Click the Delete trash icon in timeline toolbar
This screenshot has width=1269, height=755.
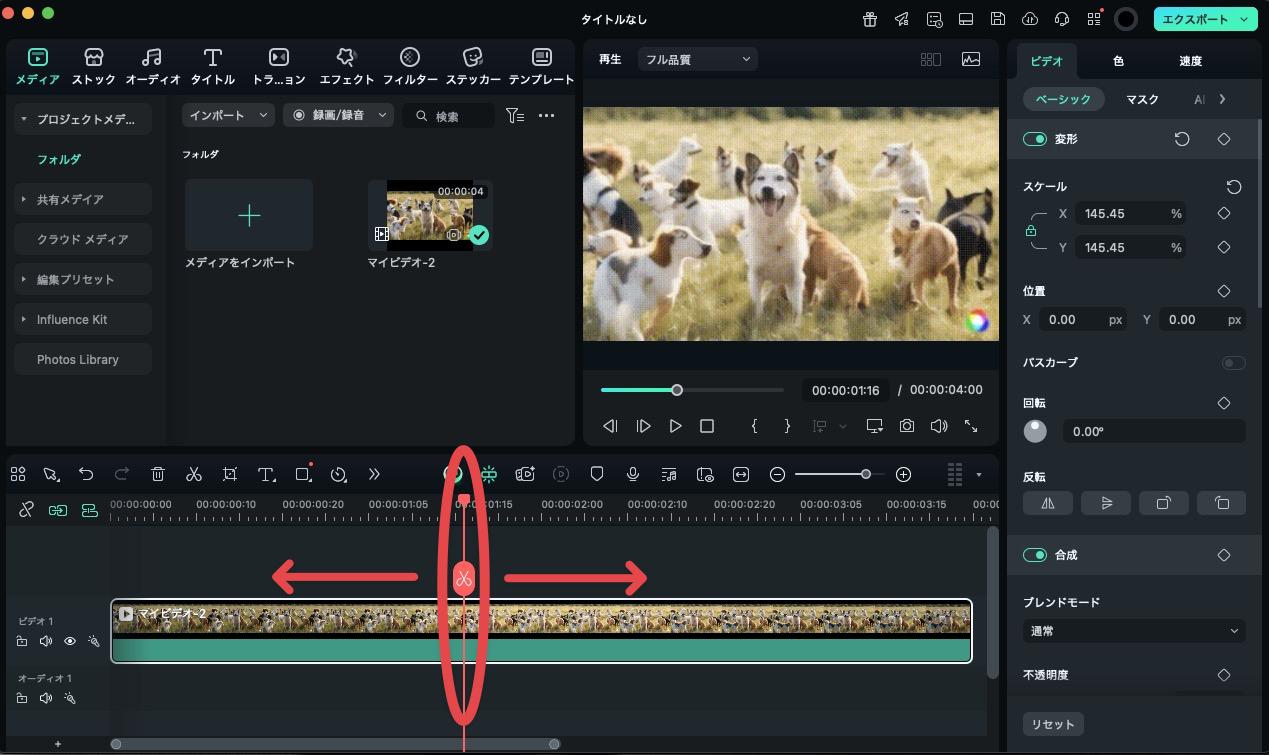158,474
